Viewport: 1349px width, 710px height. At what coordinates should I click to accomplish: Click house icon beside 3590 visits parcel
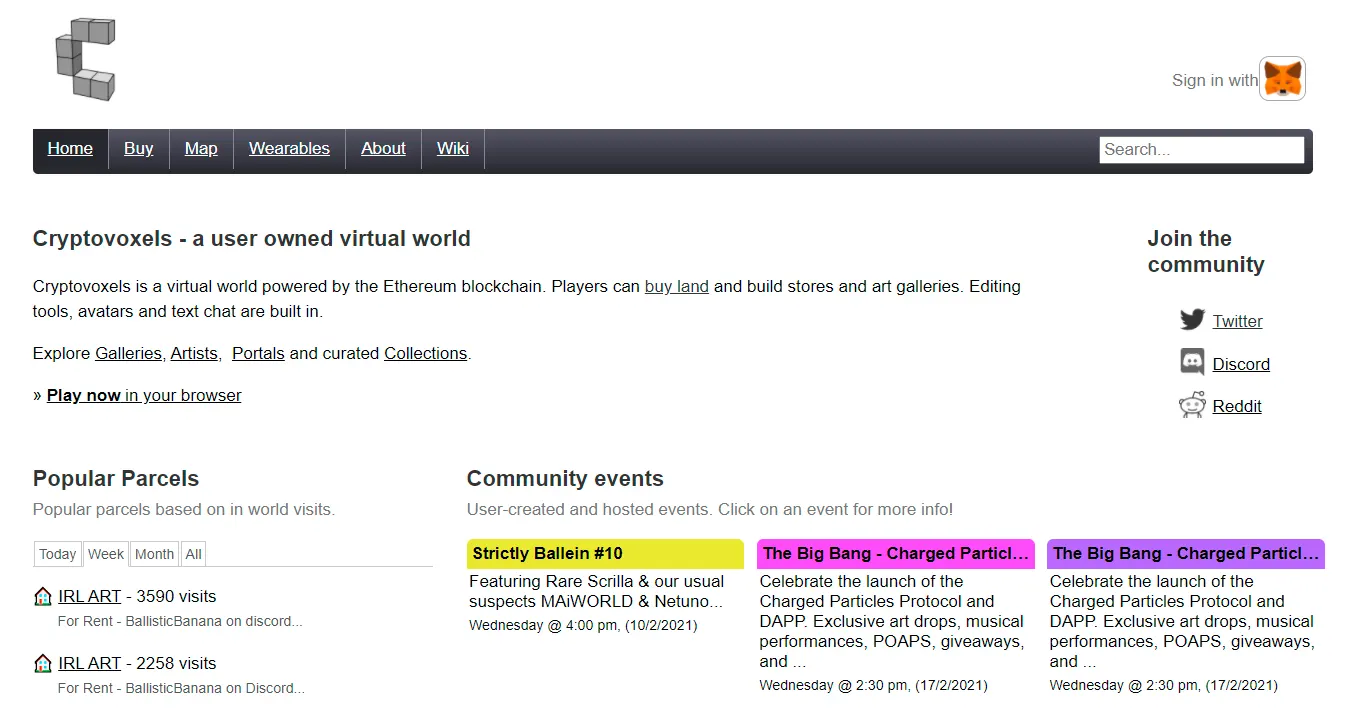coord(43,597)
